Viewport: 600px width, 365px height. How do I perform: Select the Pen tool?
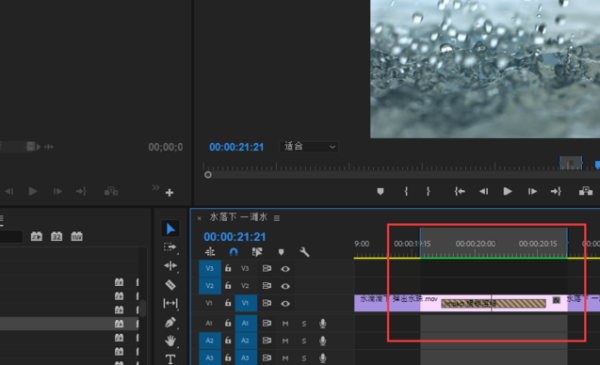point(170,323)
